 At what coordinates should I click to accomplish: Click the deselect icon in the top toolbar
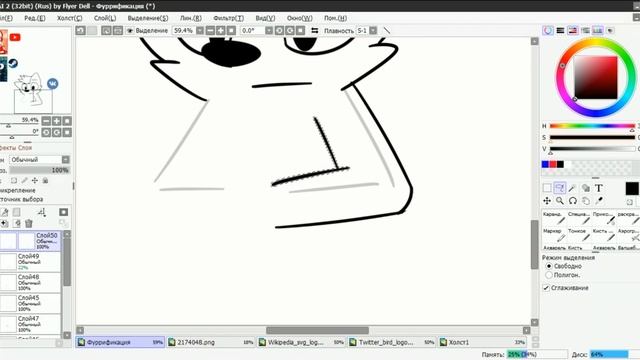(106, 31)
